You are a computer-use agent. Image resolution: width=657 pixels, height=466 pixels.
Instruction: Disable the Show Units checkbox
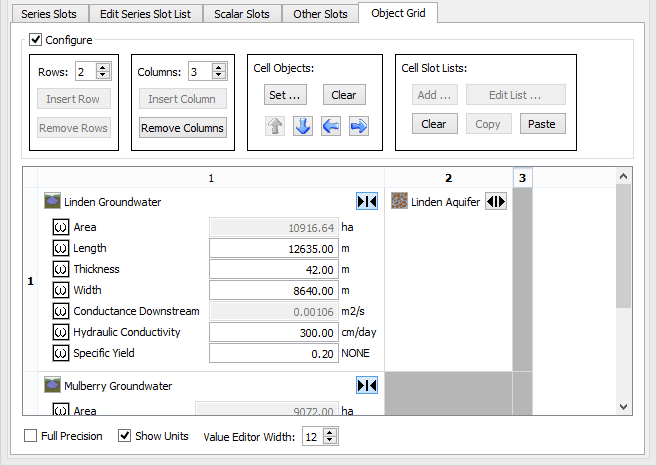(x=125, y=436)
